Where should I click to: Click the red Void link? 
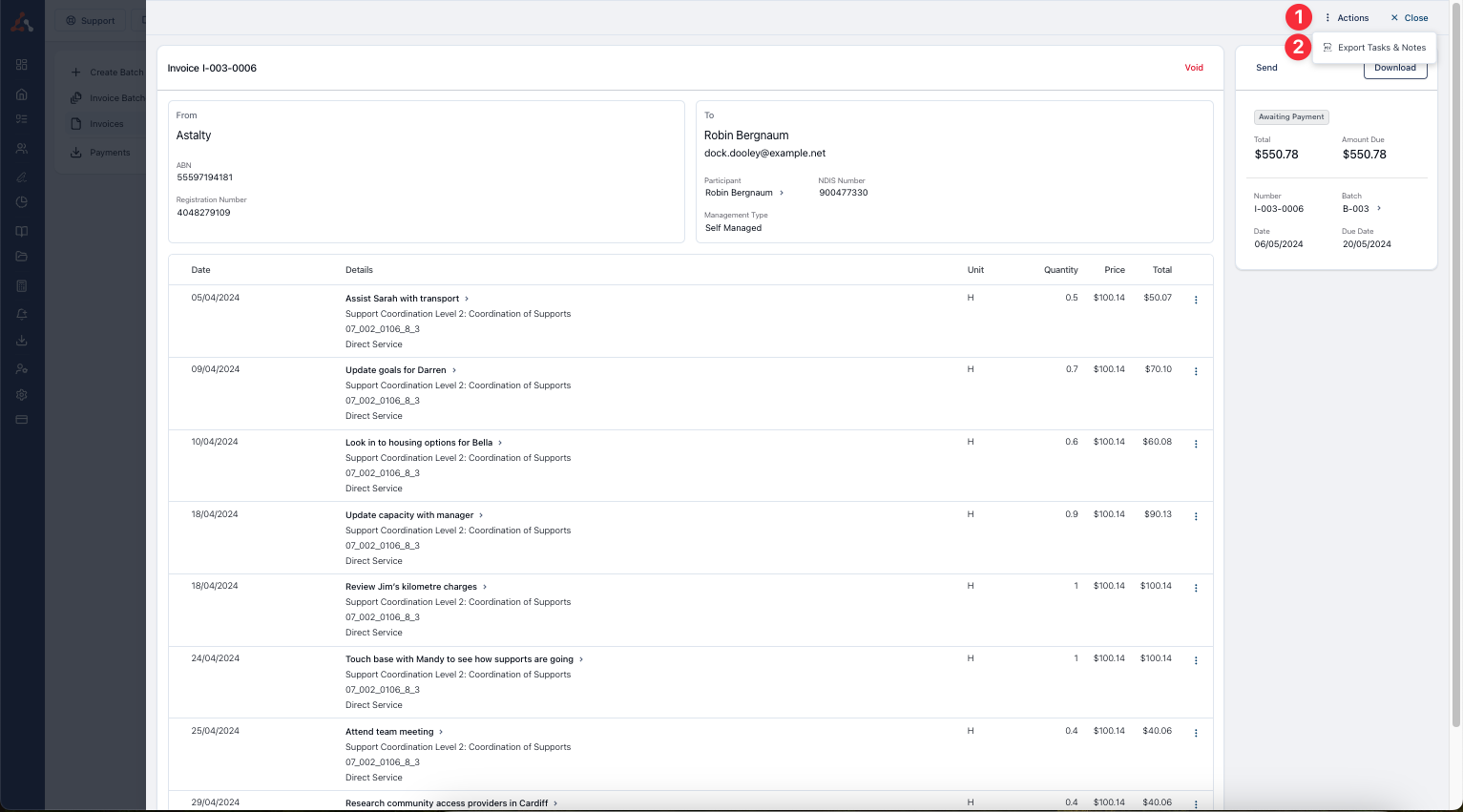tap(1194, 68)
